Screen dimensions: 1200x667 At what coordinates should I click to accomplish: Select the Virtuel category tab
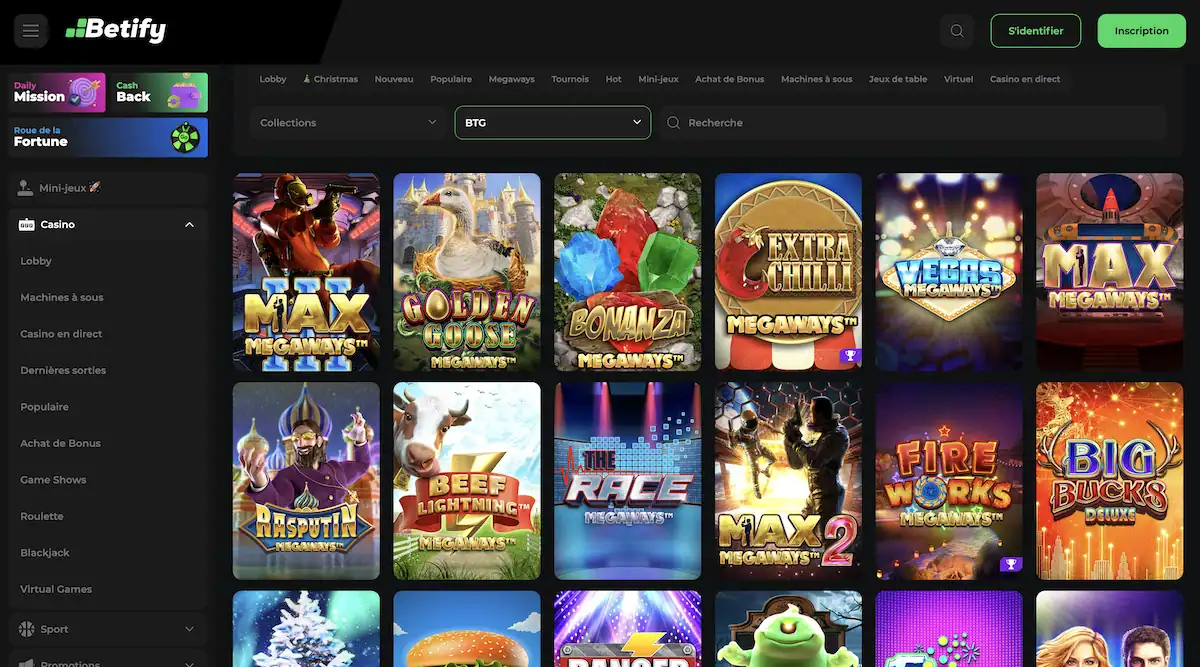pyautogui.click(x=958, y=79)
